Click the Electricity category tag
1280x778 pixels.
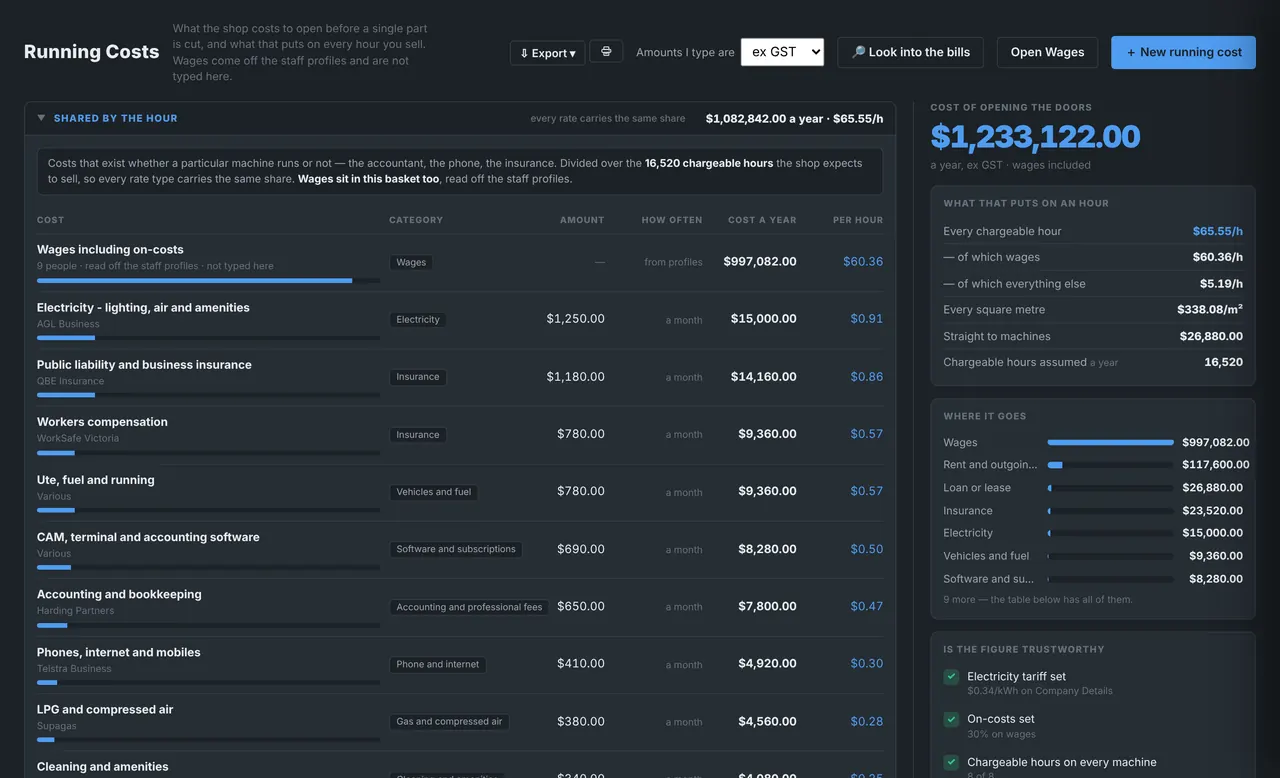[x=418, y=319]
